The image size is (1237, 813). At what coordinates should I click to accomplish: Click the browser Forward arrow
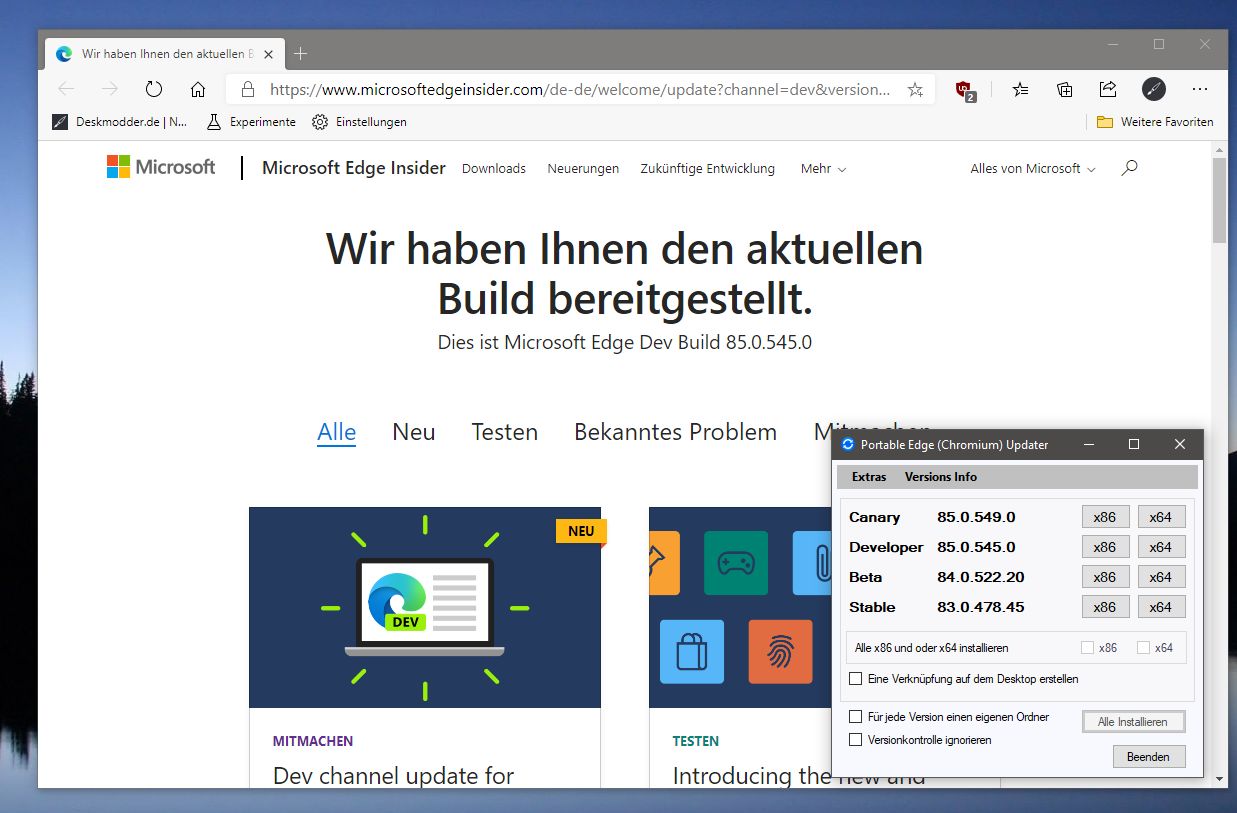coord(110,89)
